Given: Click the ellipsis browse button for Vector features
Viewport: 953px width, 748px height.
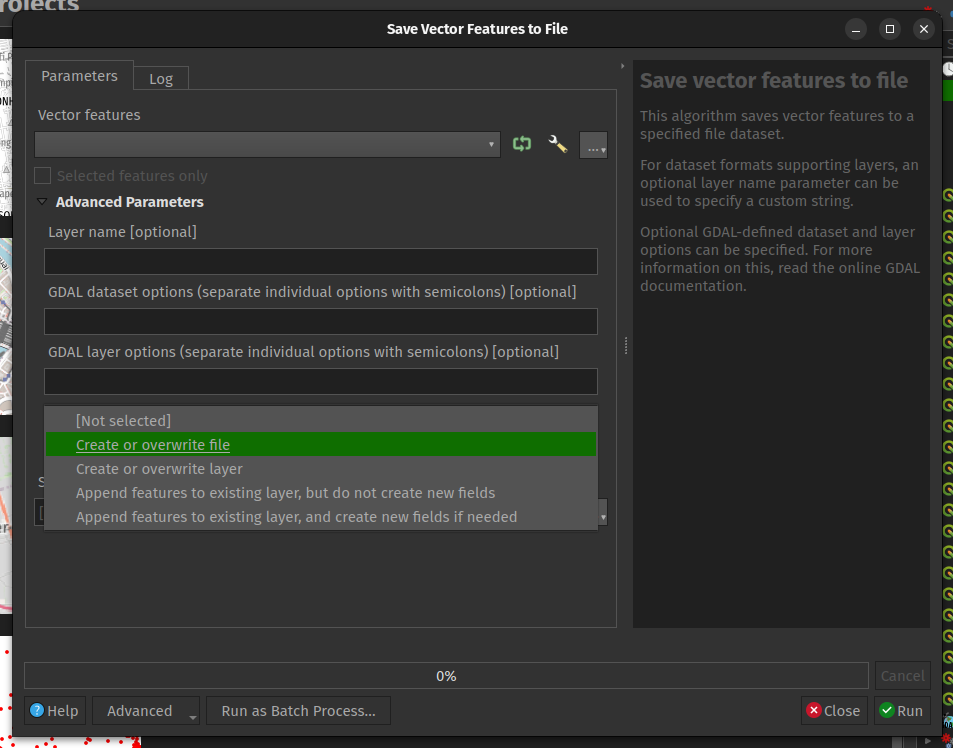Looking at the screenshot, I should pos(593,145).
